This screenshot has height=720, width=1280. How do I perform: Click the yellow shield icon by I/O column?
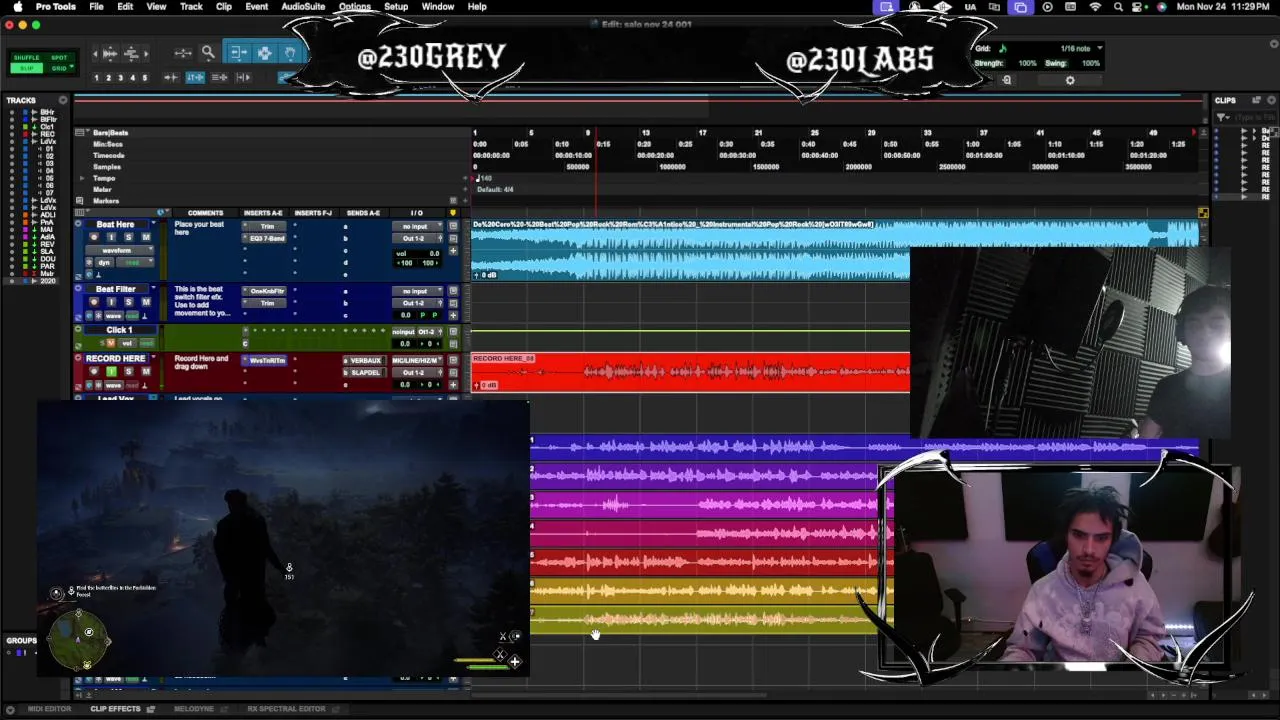click(x=453, y=213)
